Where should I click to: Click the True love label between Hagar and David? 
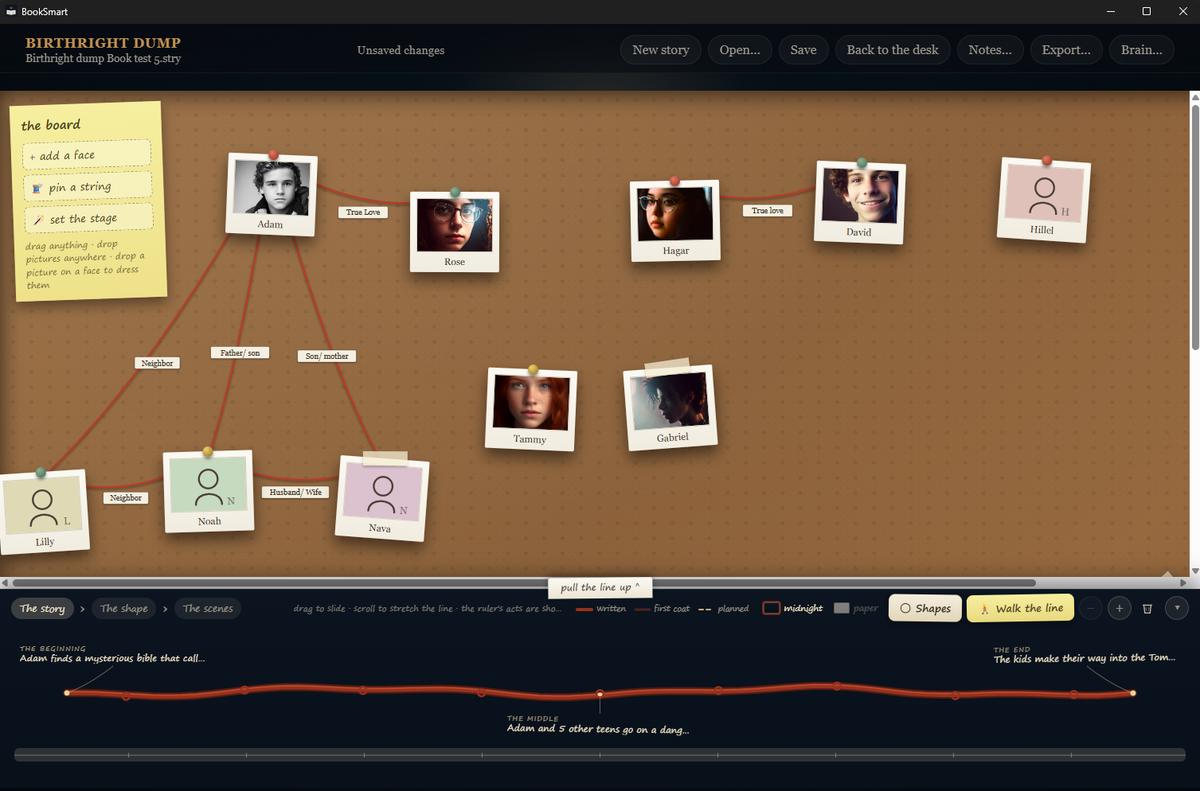[x=768, y=210]
